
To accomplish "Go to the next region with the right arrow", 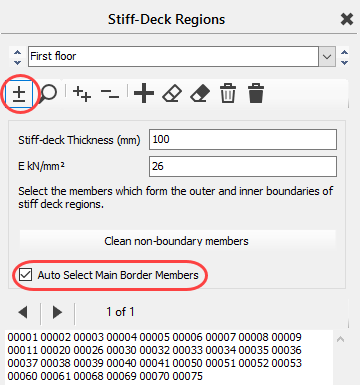I will click(x=57, y=312).
